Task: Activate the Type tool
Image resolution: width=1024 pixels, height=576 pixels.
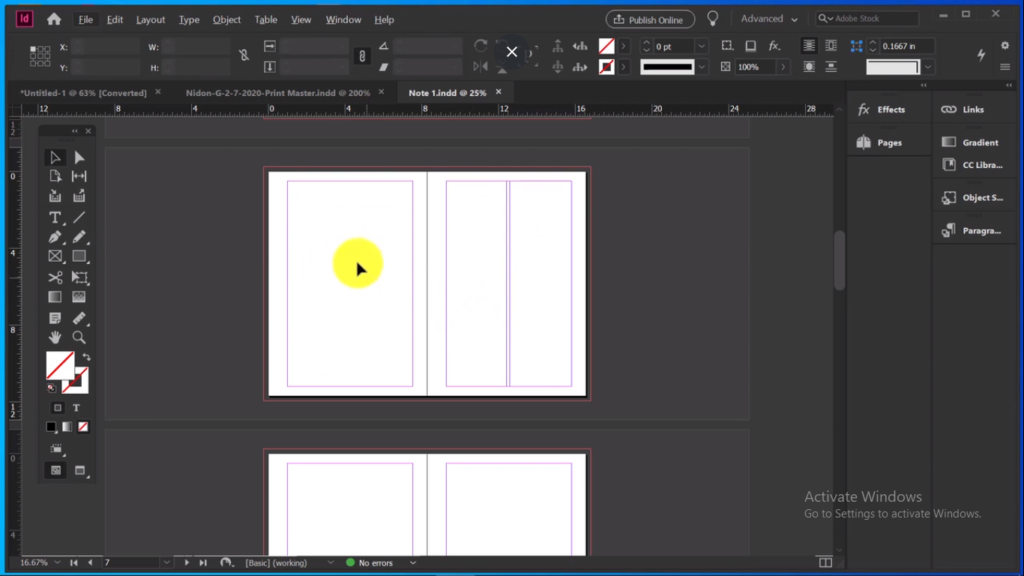Action: (55, 217)
